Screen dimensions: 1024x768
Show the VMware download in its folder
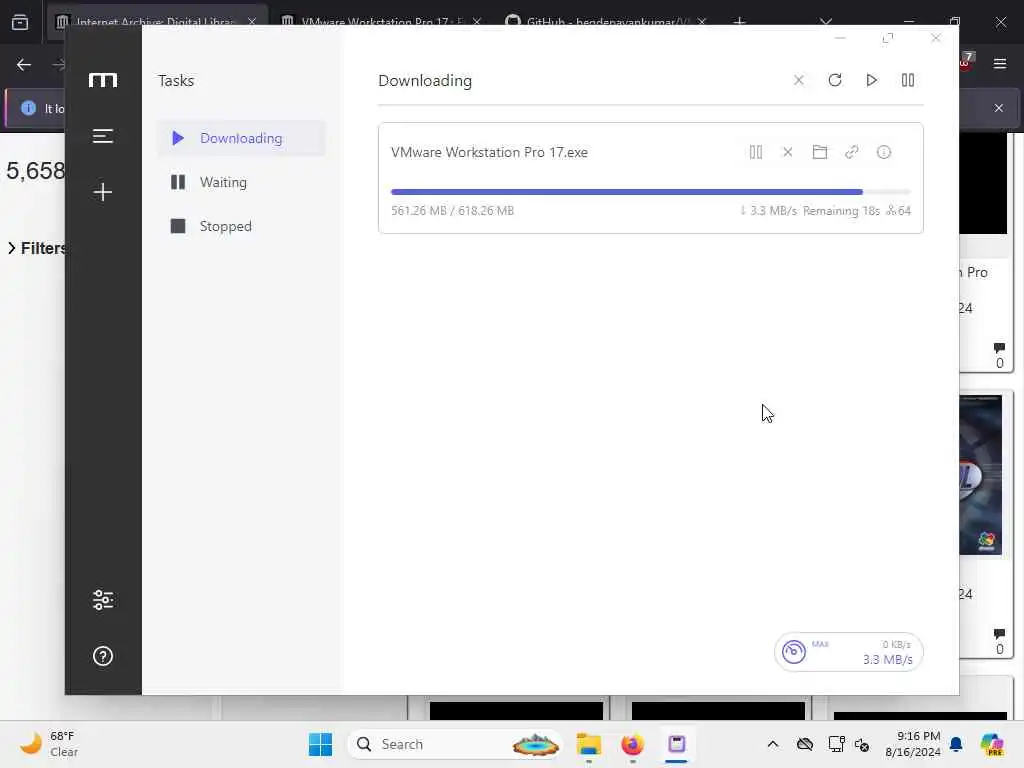[x=820, y=152]
